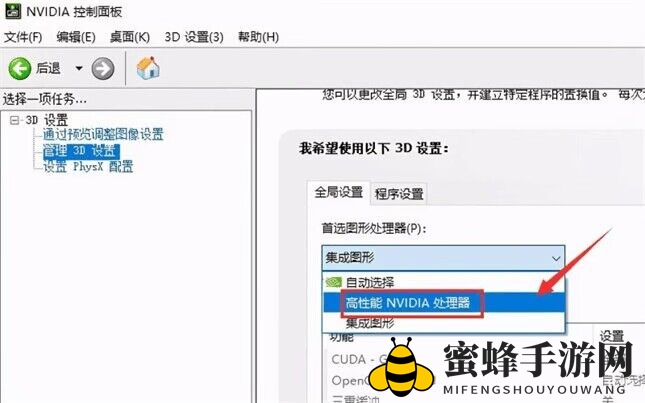Switch to the 全局设置 tab
Viewport: 645px width, 403px height.
pos(339,192)
